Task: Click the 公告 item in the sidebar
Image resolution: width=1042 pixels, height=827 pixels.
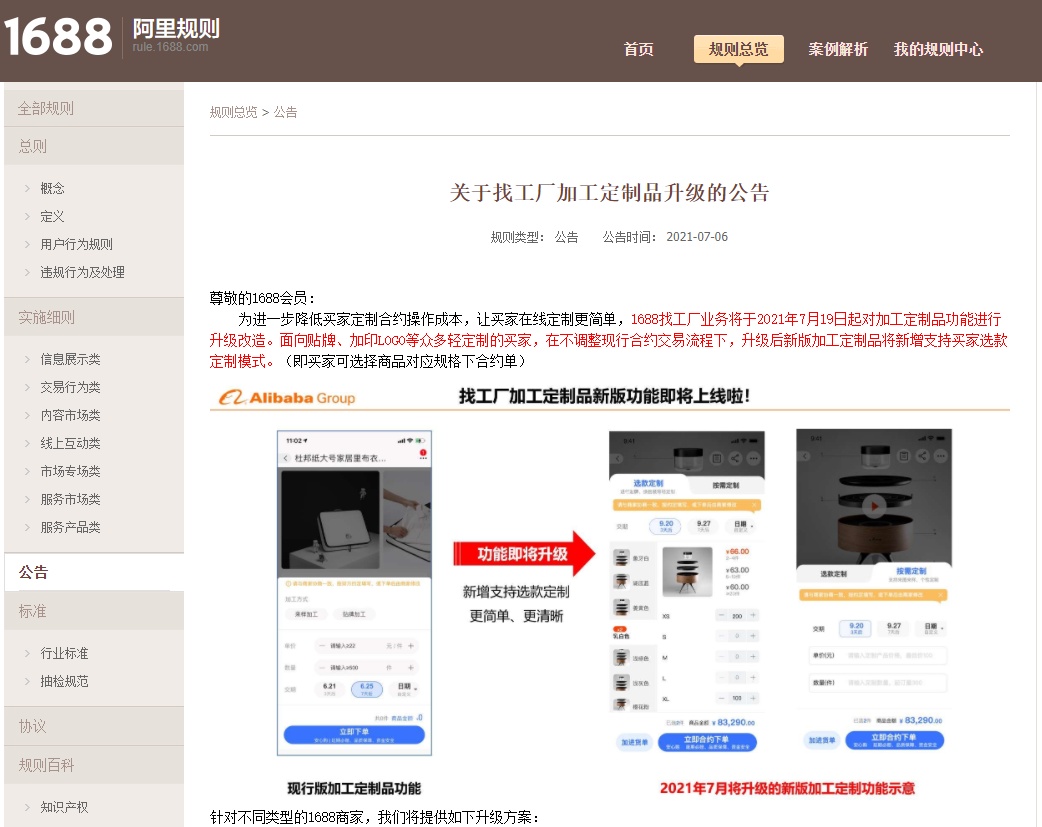Action: 33,572
